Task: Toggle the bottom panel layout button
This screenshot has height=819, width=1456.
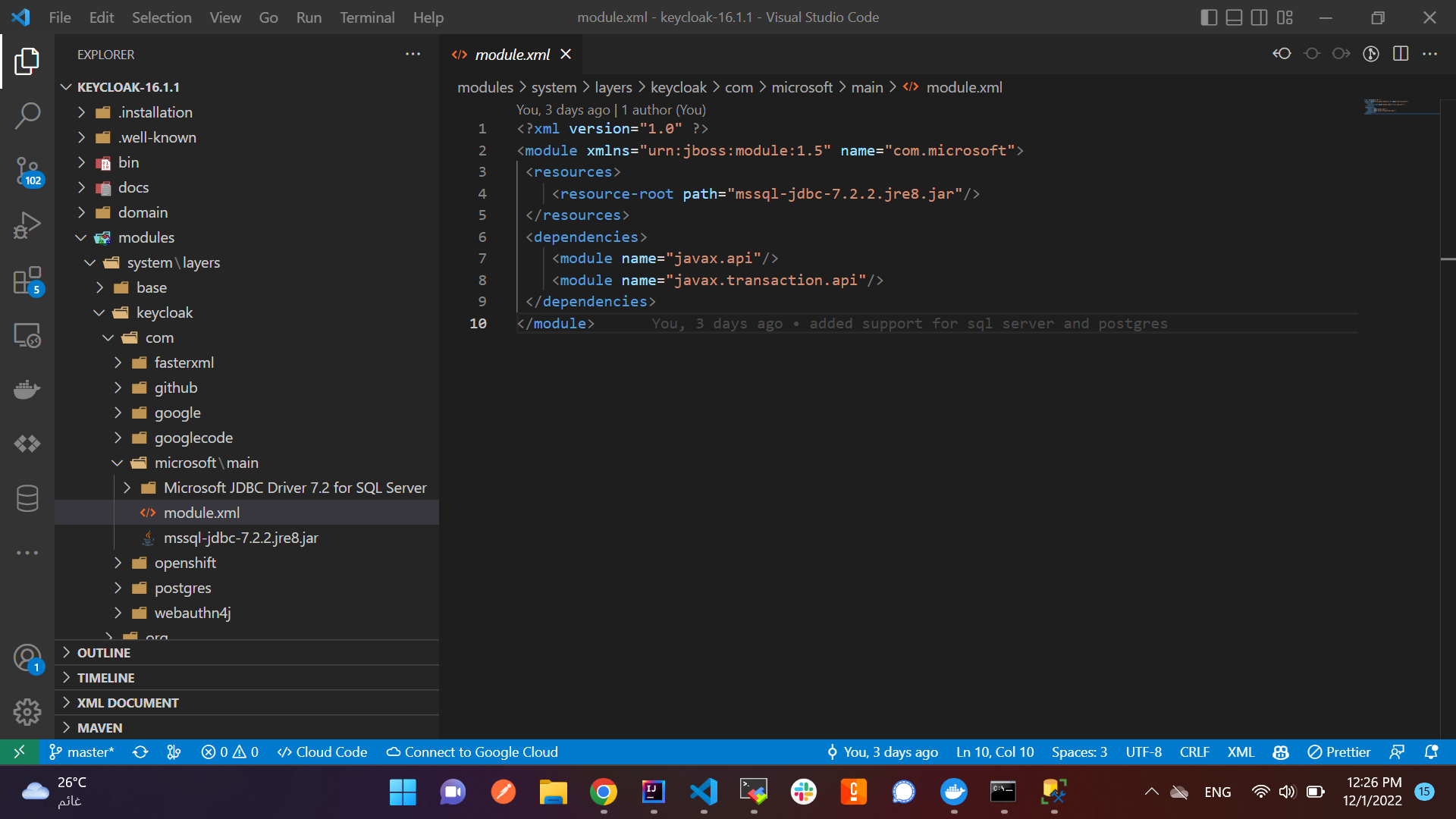Action: point(1234,17)
